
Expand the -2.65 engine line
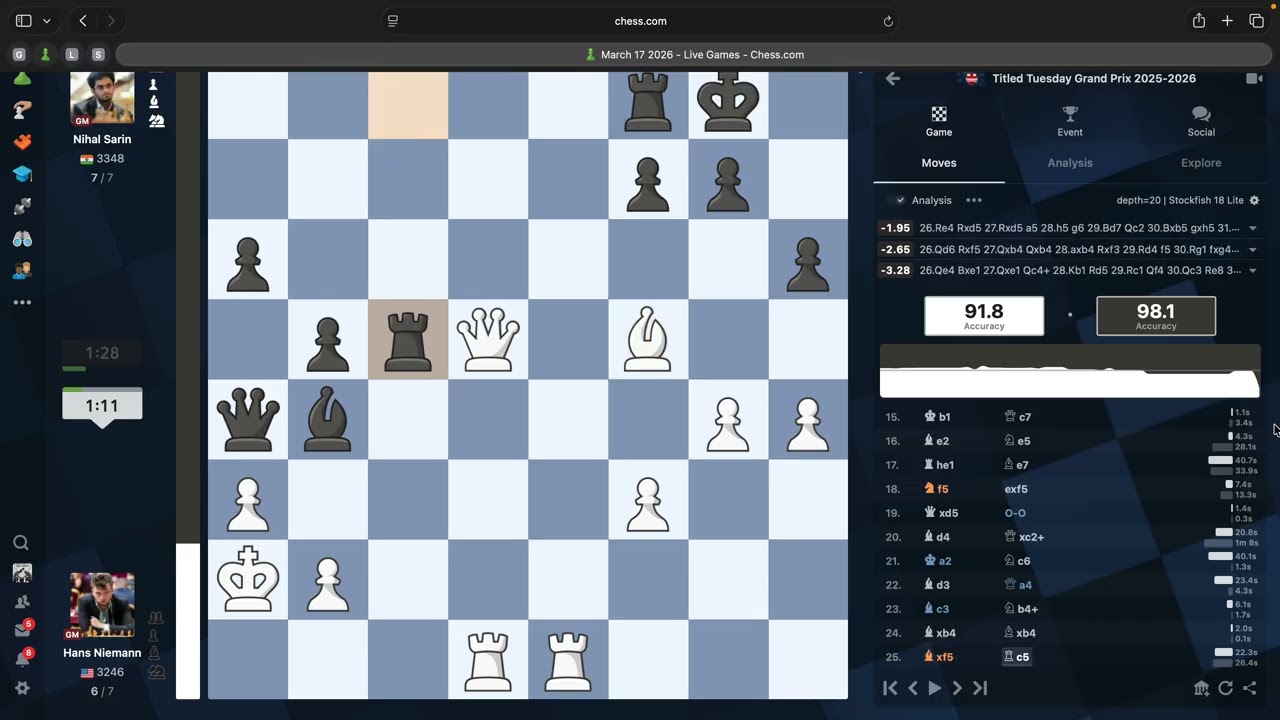(x=1252, y=250)
